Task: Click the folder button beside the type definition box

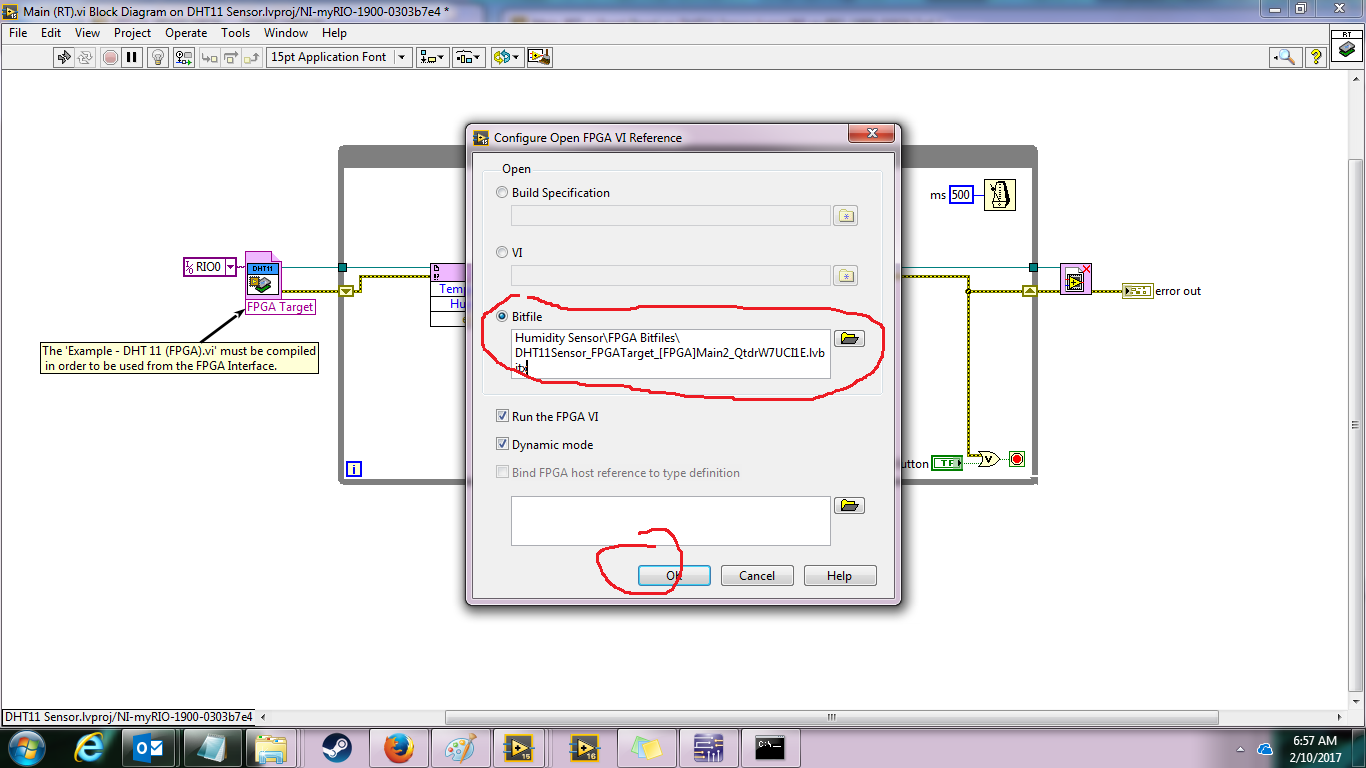Action: click(849, 506)
